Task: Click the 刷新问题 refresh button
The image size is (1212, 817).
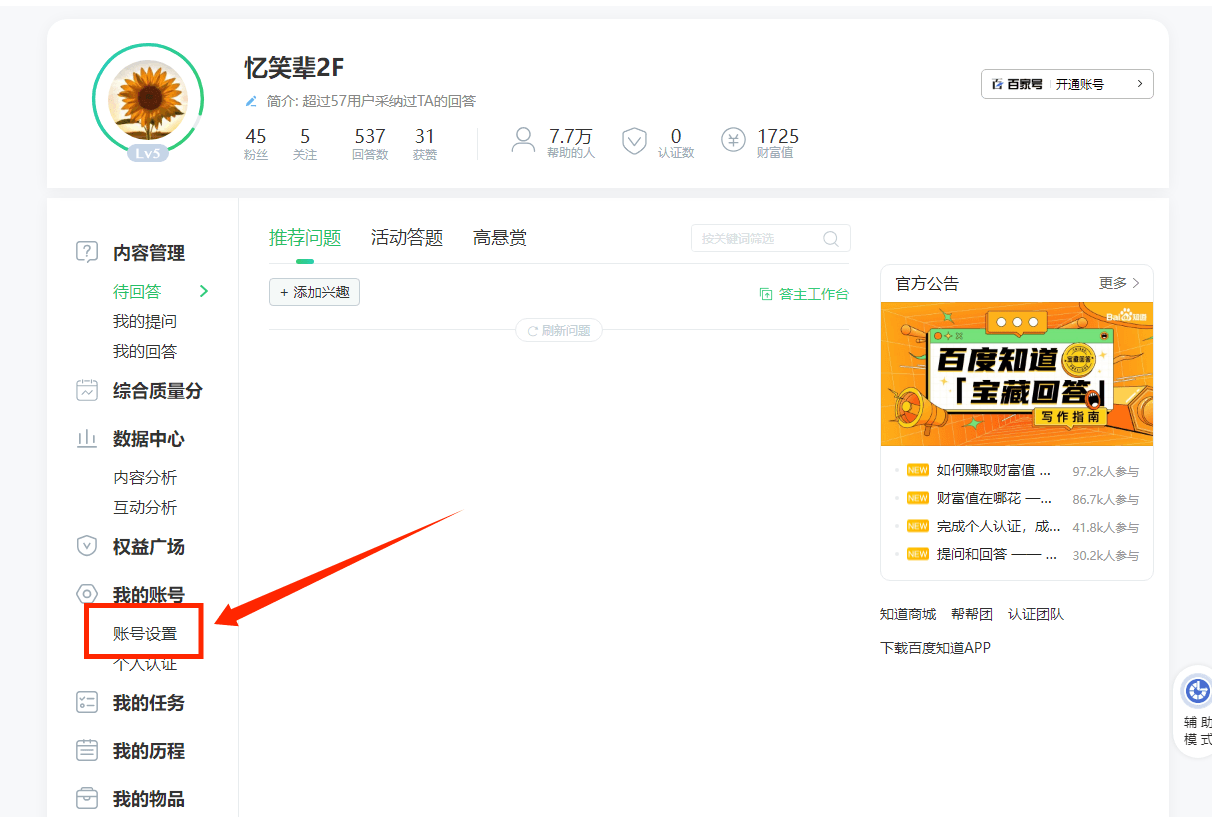Action: (559, 330)
